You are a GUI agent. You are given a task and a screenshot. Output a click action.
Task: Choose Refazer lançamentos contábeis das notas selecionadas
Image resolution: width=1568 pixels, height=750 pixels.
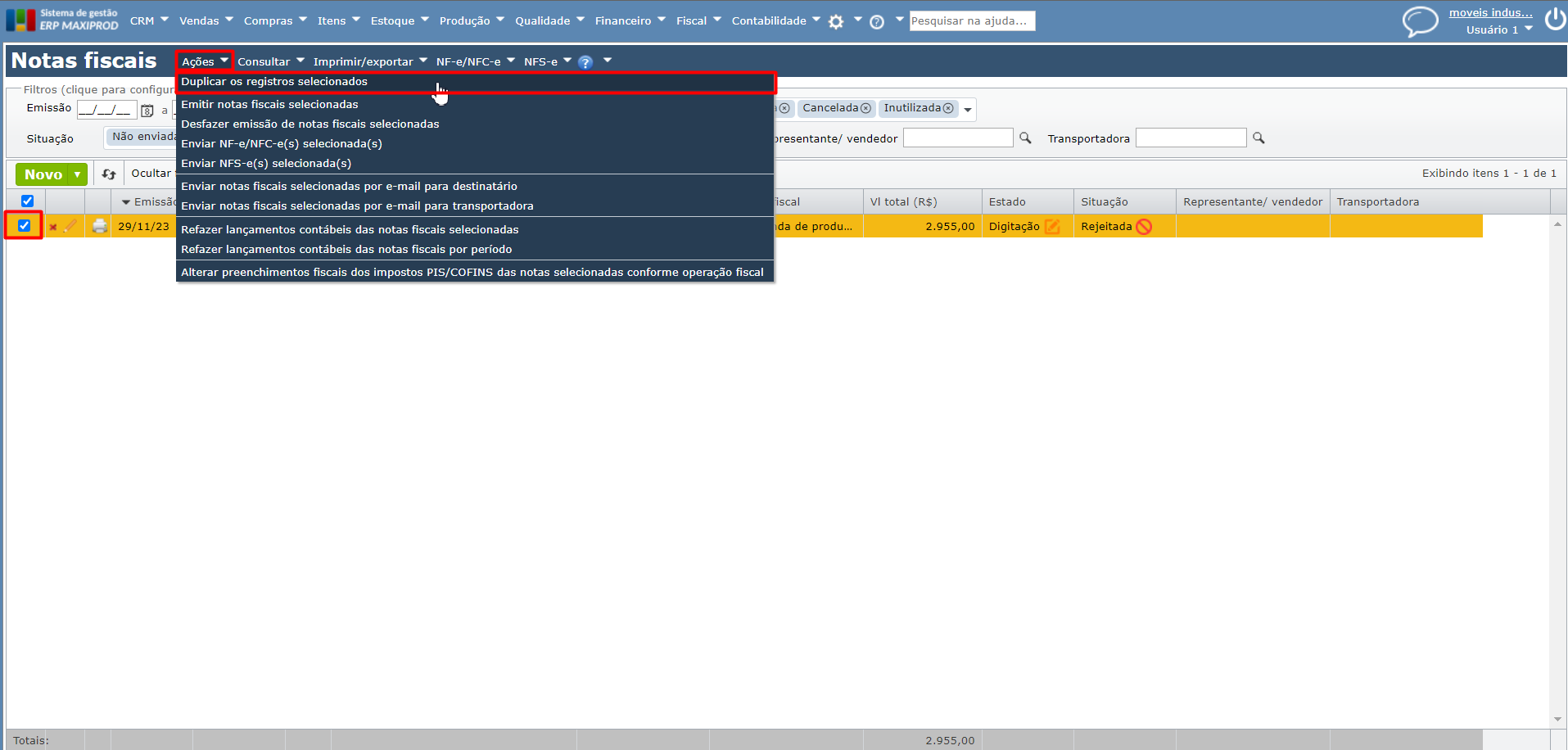[x=476, y=230]
